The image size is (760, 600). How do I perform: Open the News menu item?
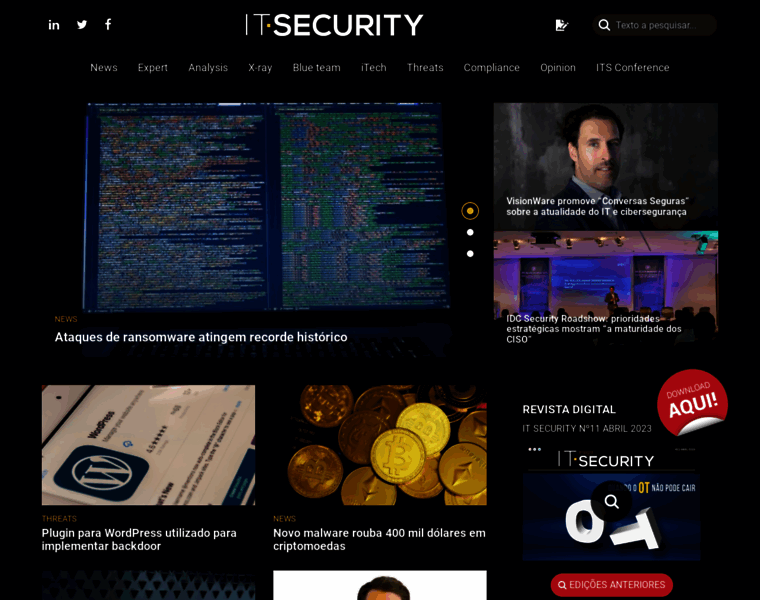[x=104, y=67]
